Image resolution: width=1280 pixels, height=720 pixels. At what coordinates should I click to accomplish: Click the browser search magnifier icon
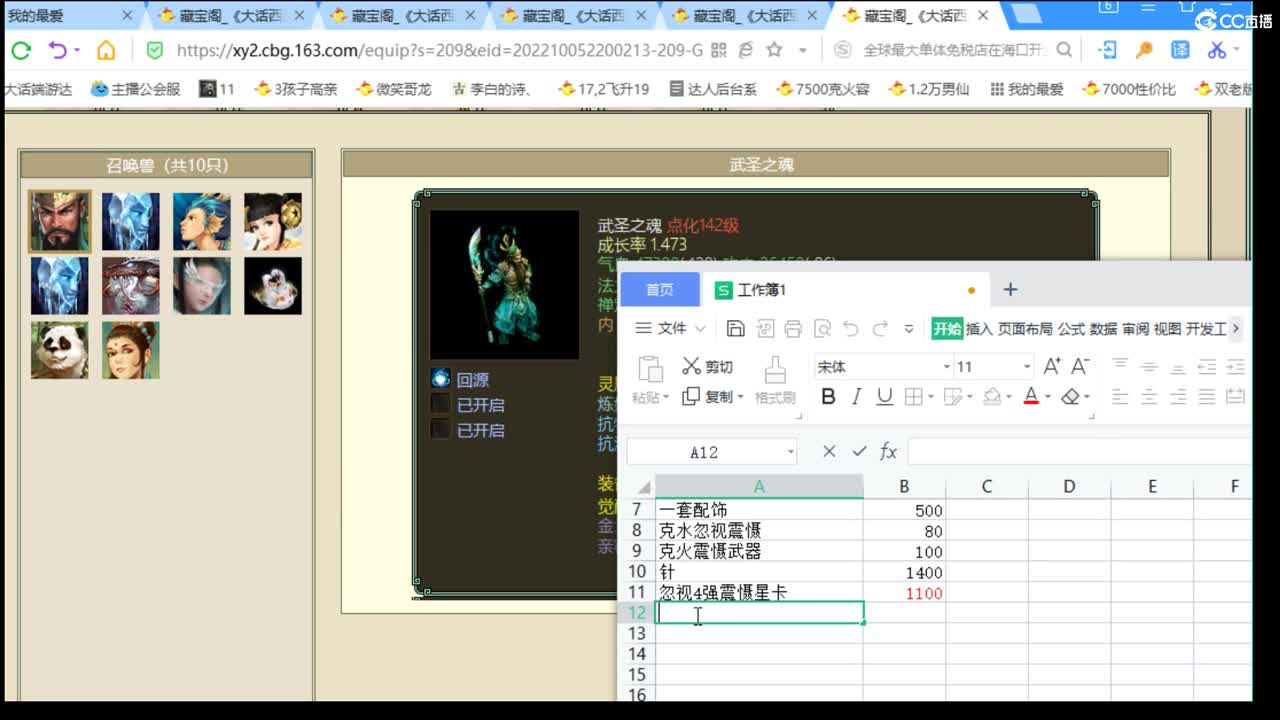point(1064,50)
